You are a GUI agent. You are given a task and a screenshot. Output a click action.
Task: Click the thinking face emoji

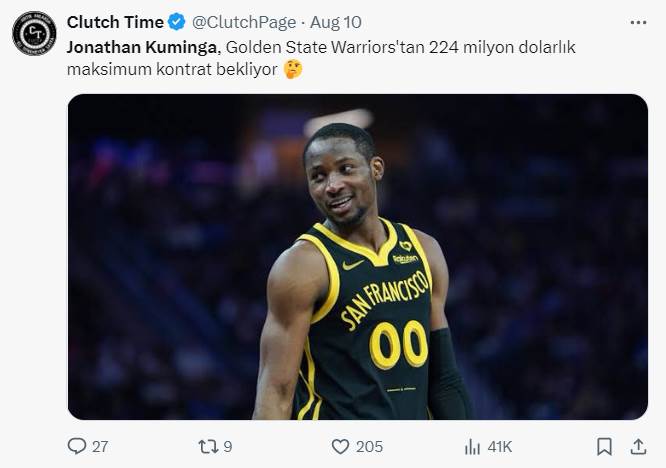[x=293, y=69]
